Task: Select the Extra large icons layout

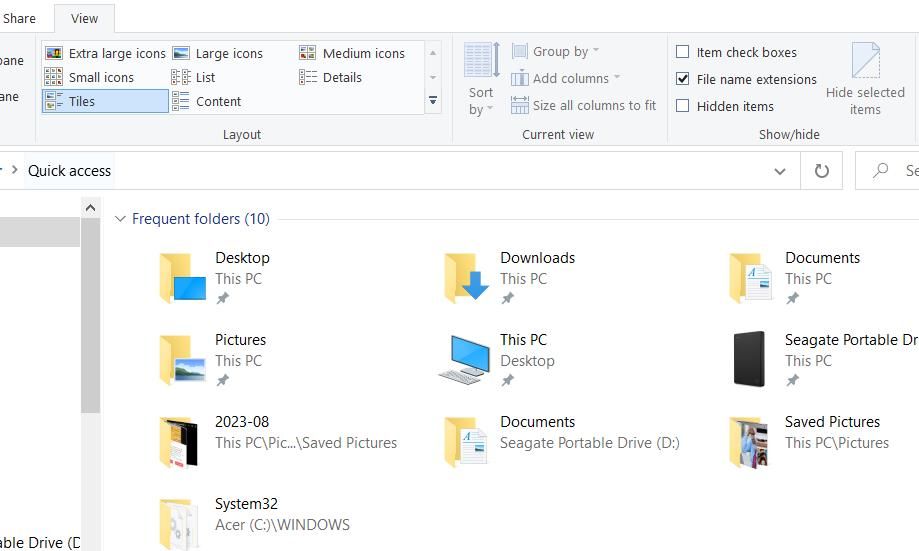Action: 105,53
